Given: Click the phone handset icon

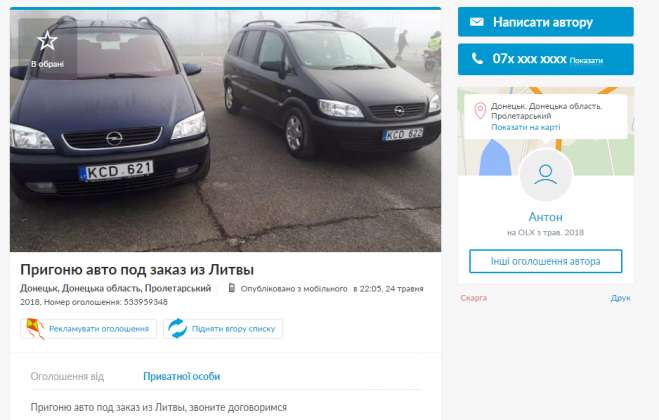Looking at the screenshot, I should pyautogui.click(x=477, y=58).
